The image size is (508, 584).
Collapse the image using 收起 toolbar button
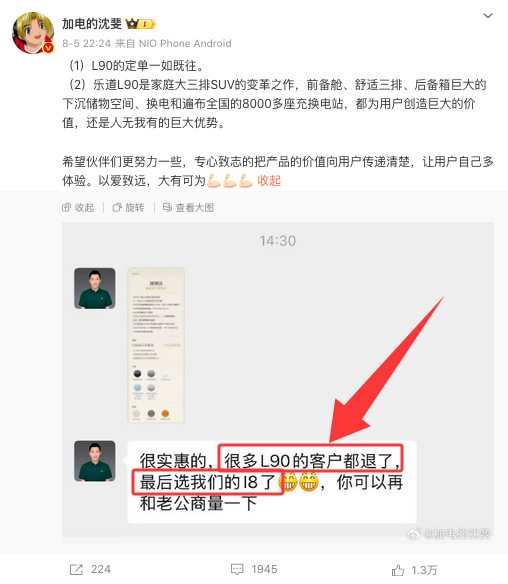tap(78, 207)
